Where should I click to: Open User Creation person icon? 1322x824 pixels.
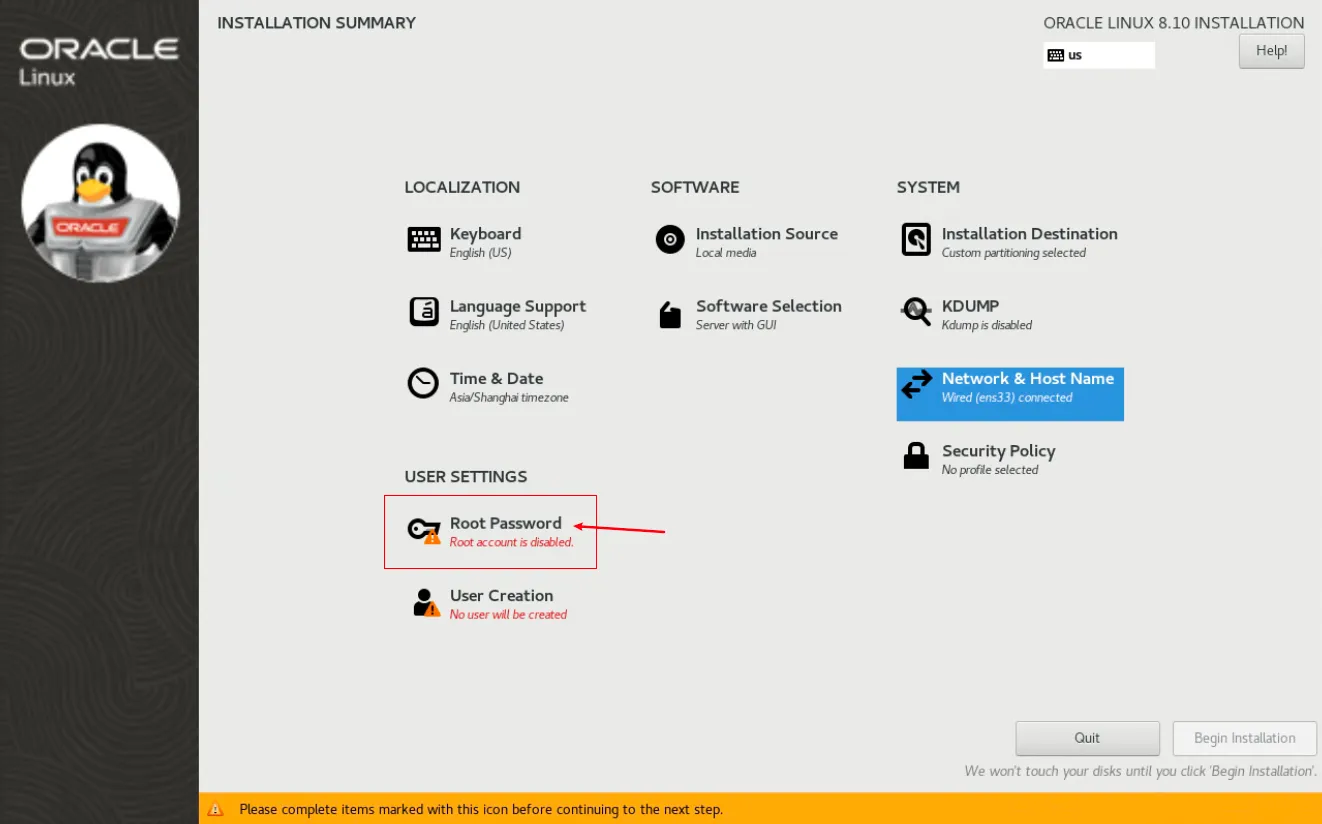425,602
